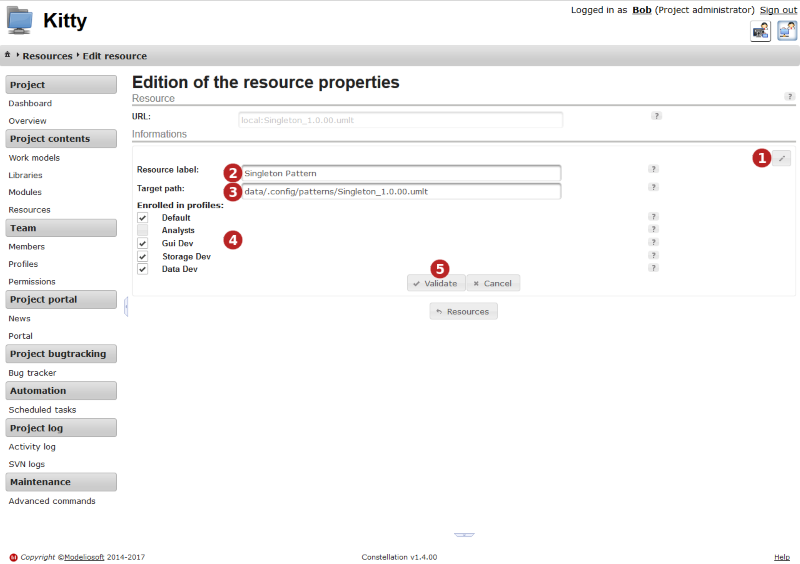Open help icon next to Target path

pyautogui.click(x=653, y=187)
